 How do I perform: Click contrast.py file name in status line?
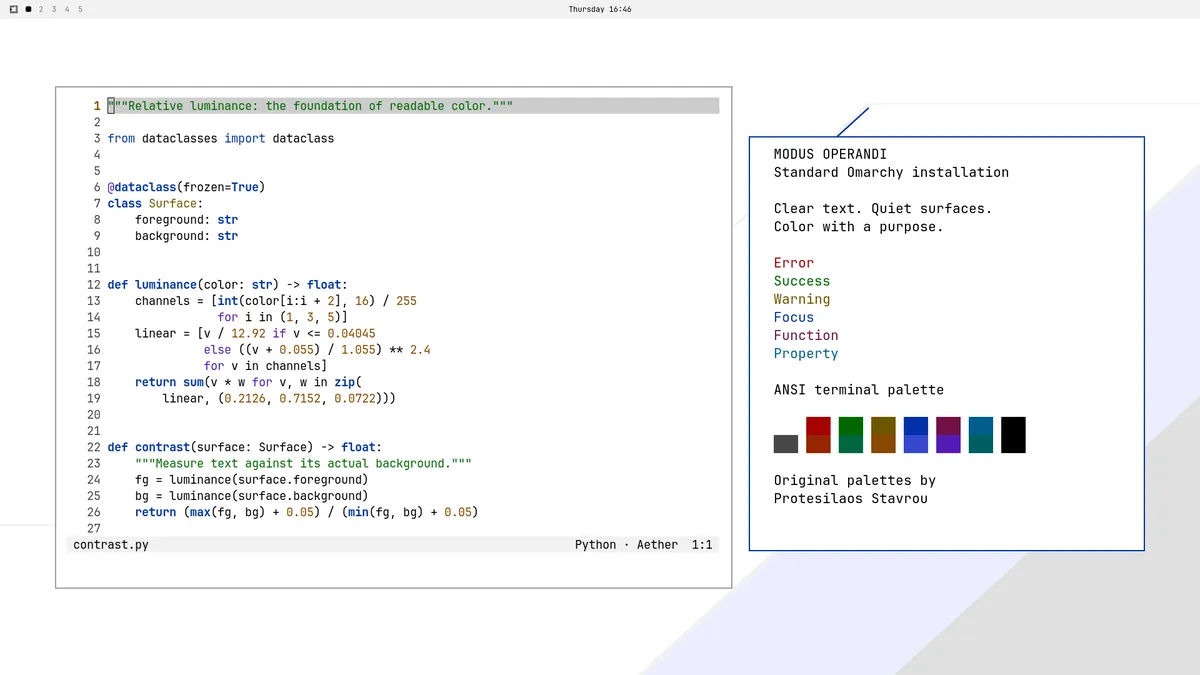(x=111, y=545)
